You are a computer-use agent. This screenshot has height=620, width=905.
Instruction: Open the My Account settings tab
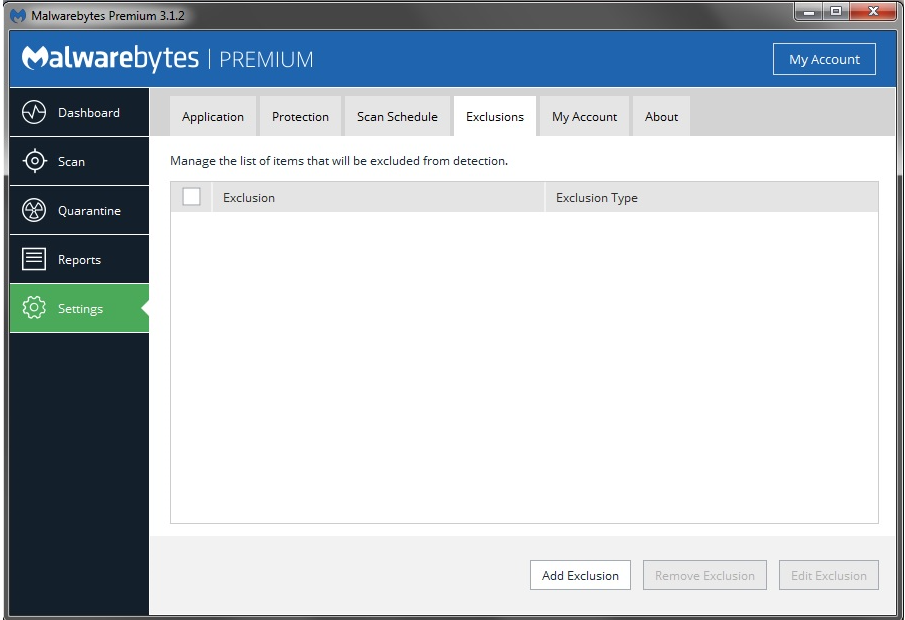pos(584,117)
